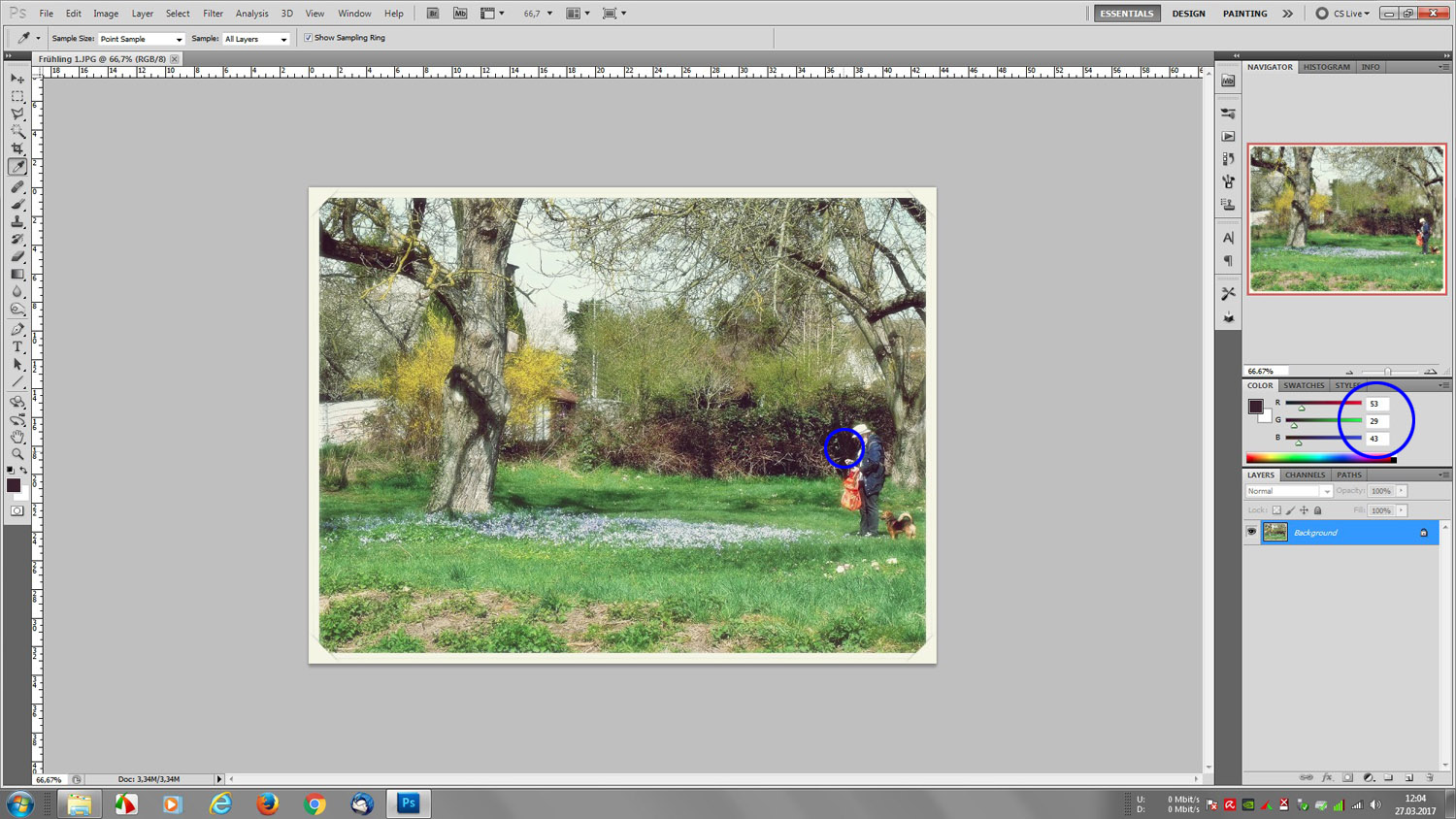Select the Move tool
This screenshot has width=1456, height=819.
[17, 79]
